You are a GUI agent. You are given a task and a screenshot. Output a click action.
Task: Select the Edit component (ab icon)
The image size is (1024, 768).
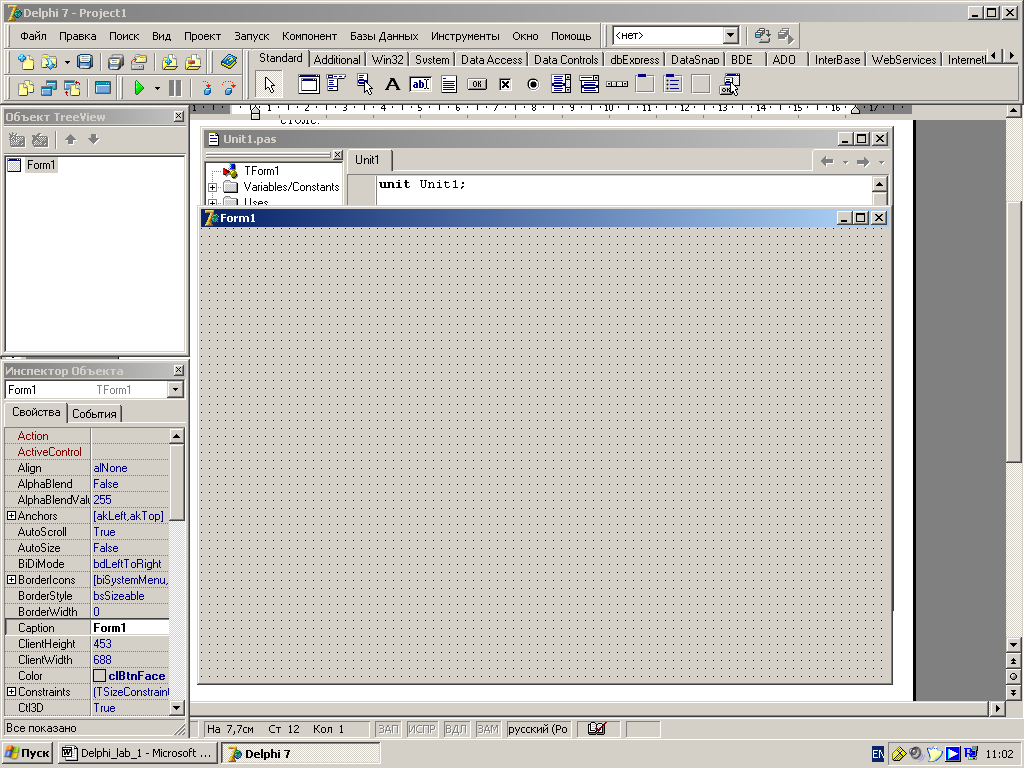[420, 84]
